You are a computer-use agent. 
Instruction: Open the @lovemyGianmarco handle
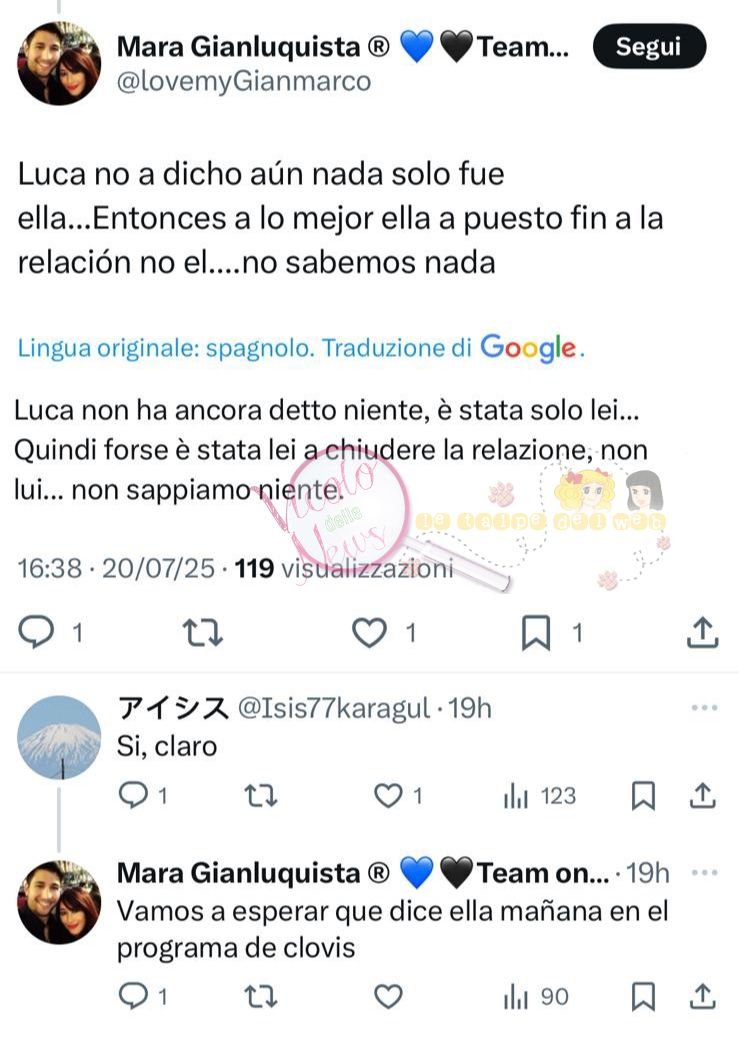(244, 82)
